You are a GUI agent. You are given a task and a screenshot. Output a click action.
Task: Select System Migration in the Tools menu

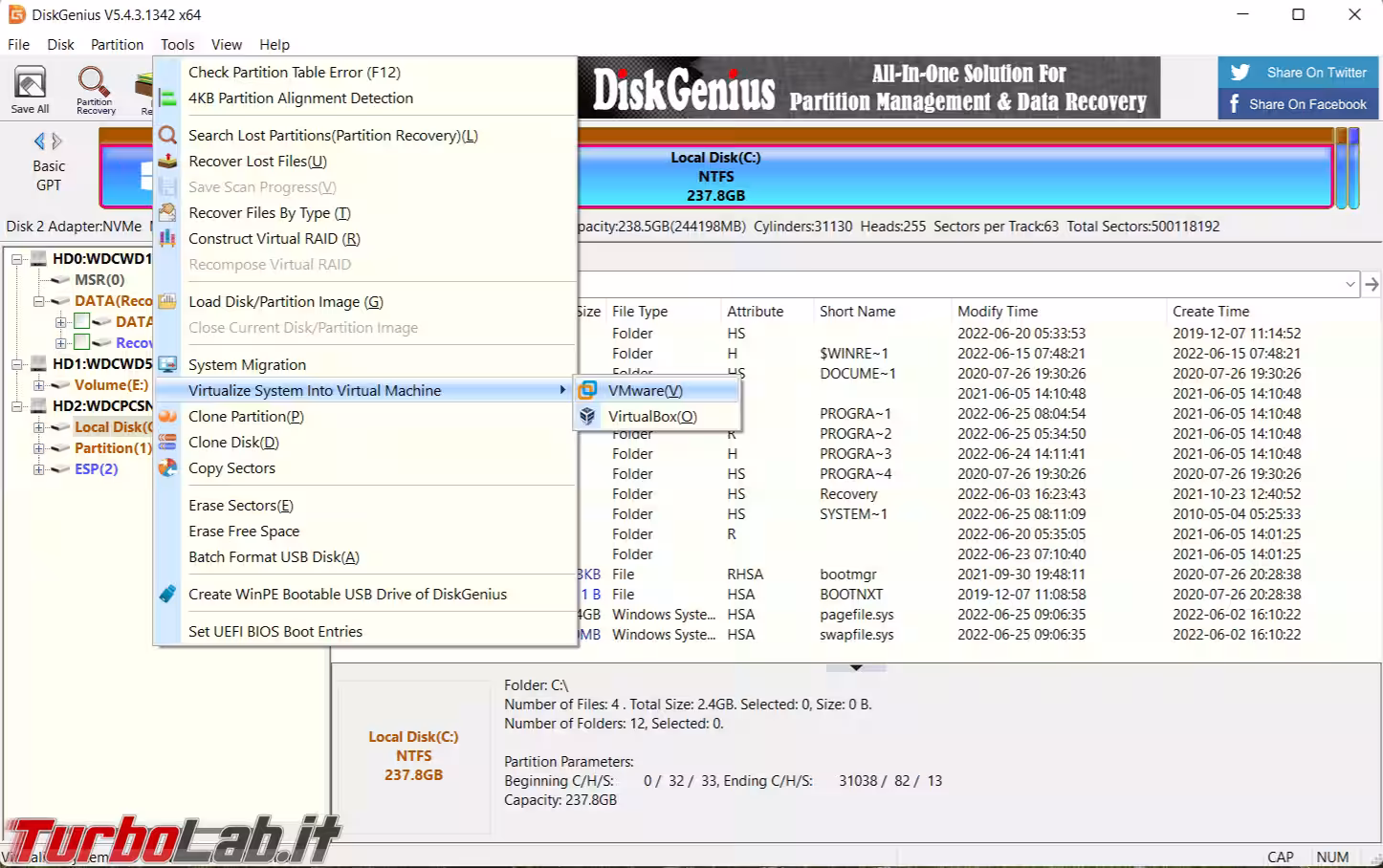(x=247, y=365)
